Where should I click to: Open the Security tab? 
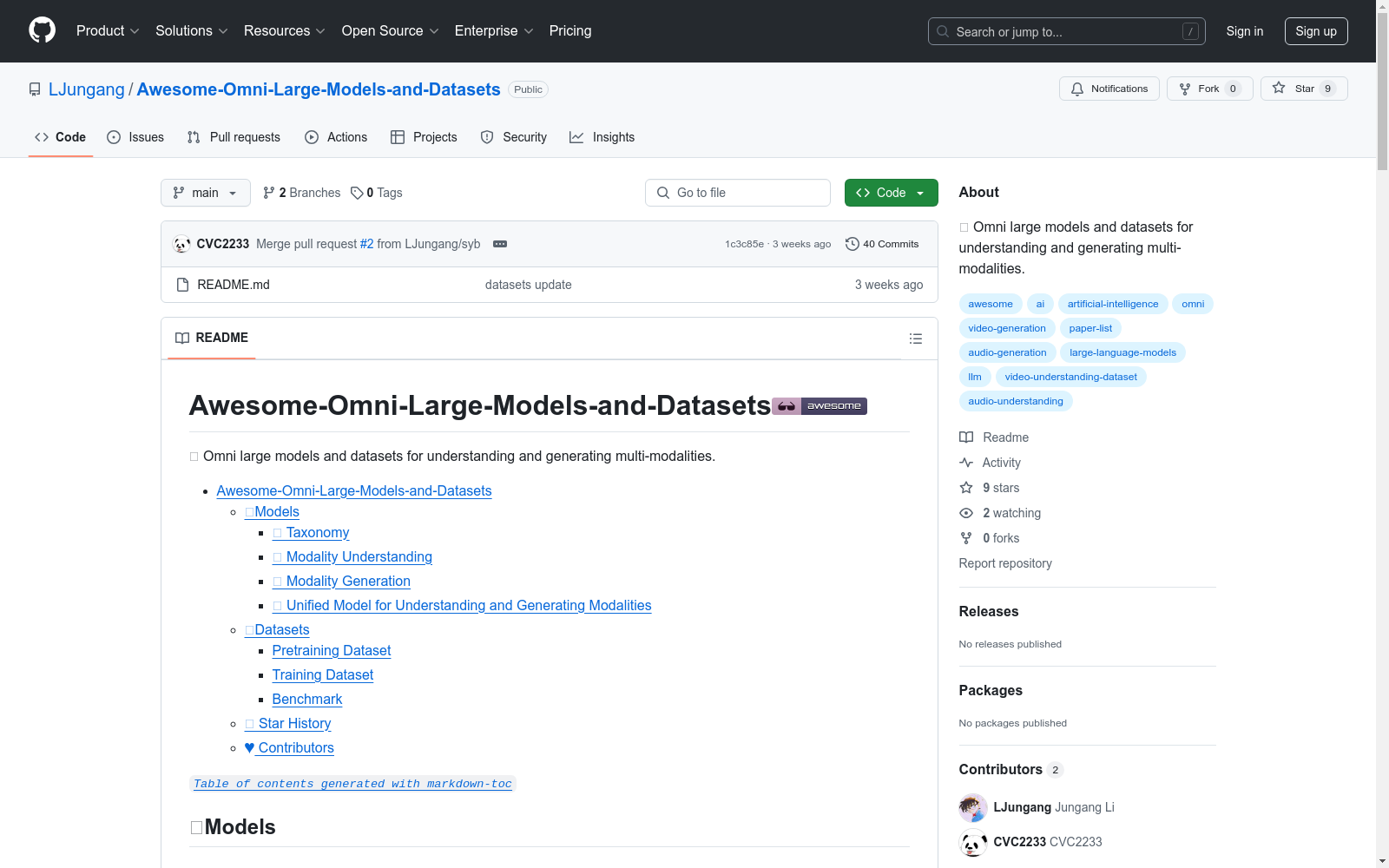(x=514, y=137)
